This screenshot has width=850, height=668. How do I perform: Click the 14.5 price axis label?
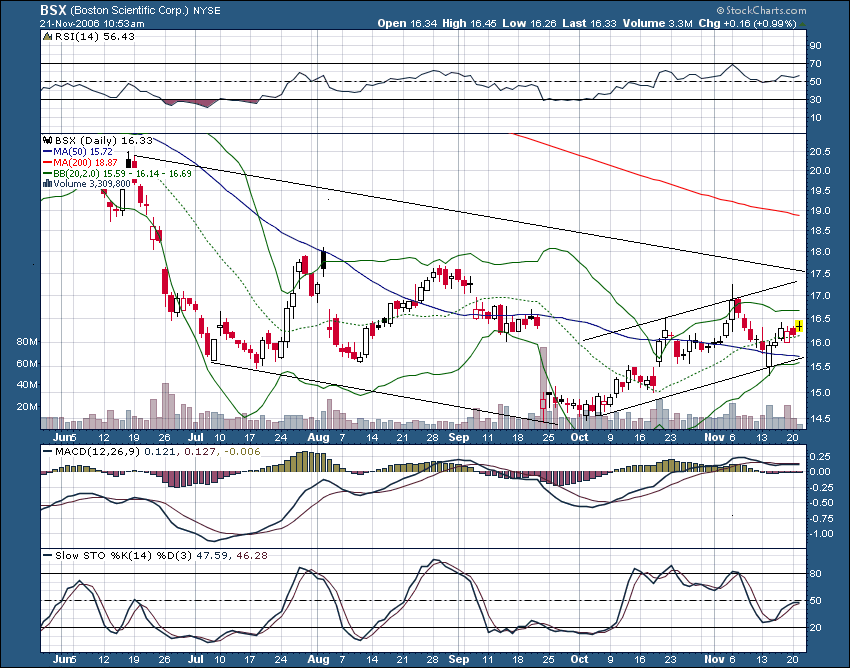click(820, 419)
